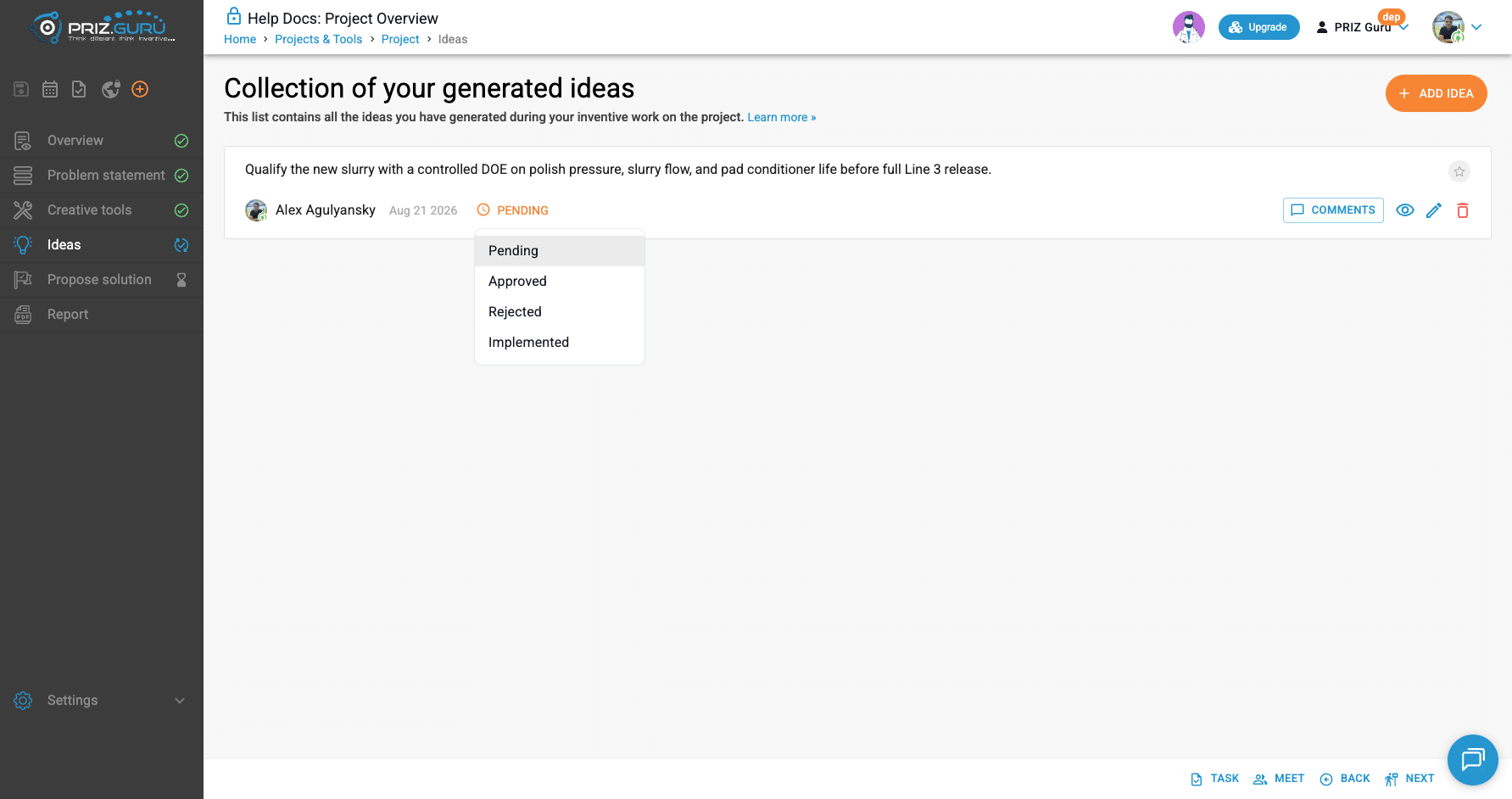Click the lock icon beside Help Docs title
1512x799 pixels.
click(234, 16)
